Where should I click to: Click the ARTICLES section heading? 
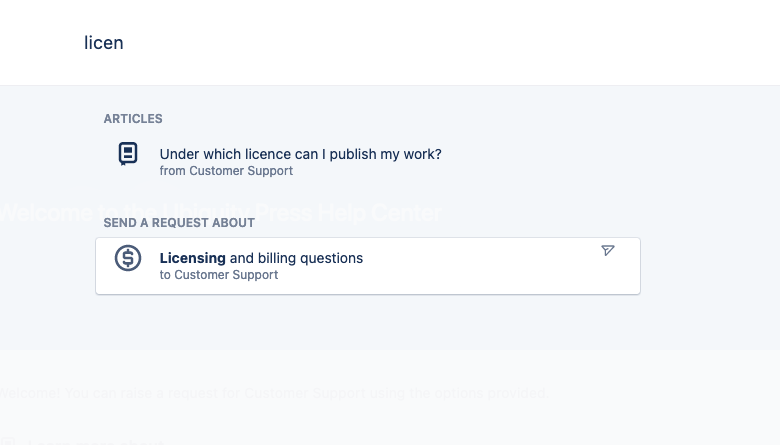[133, 119]
